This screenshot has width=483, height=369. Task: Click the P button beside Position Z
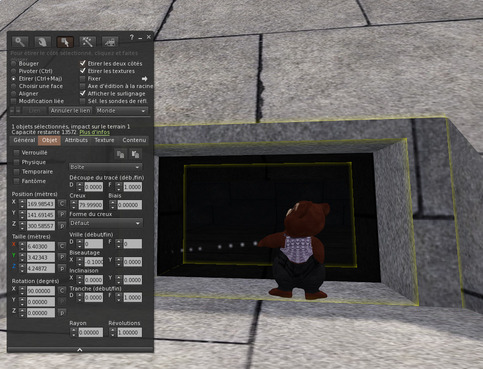coord(62,226)
